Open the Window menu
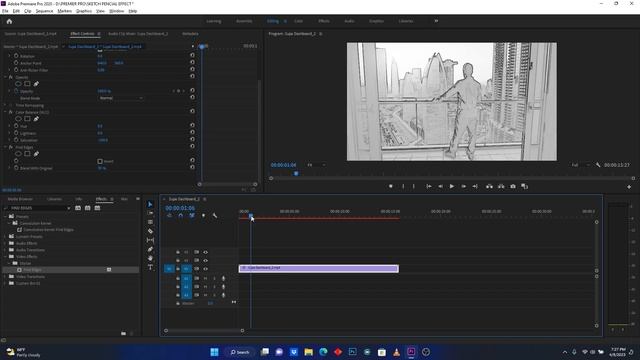 (x=117, y=11)
